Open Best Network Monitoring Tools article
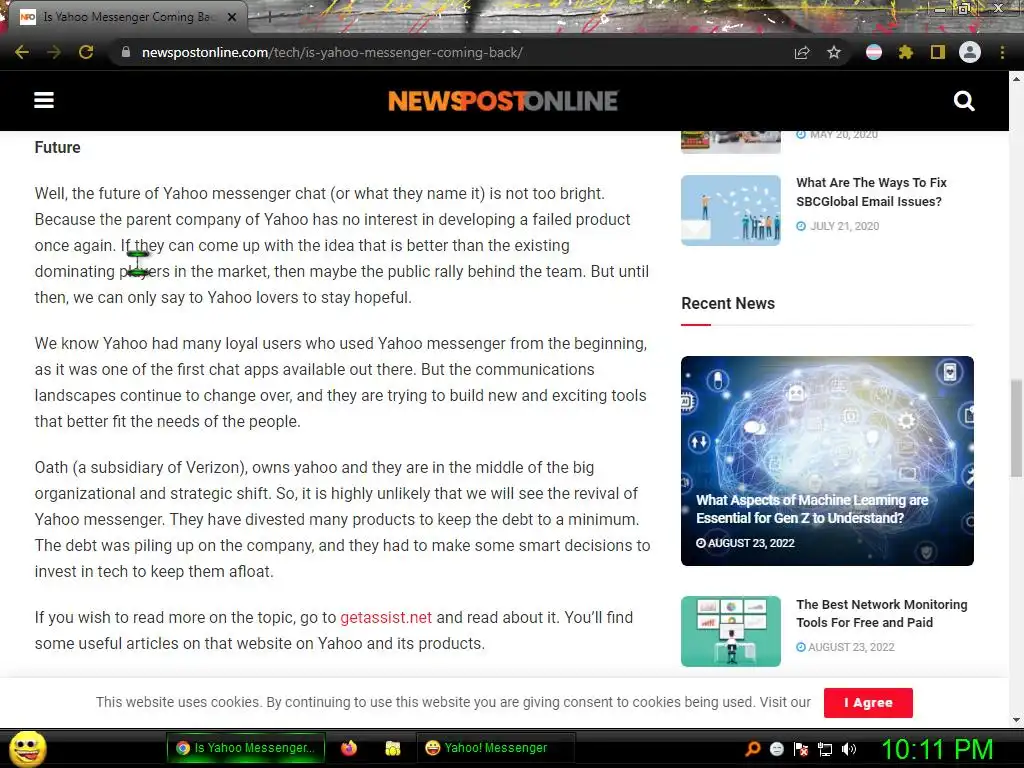 882,613
